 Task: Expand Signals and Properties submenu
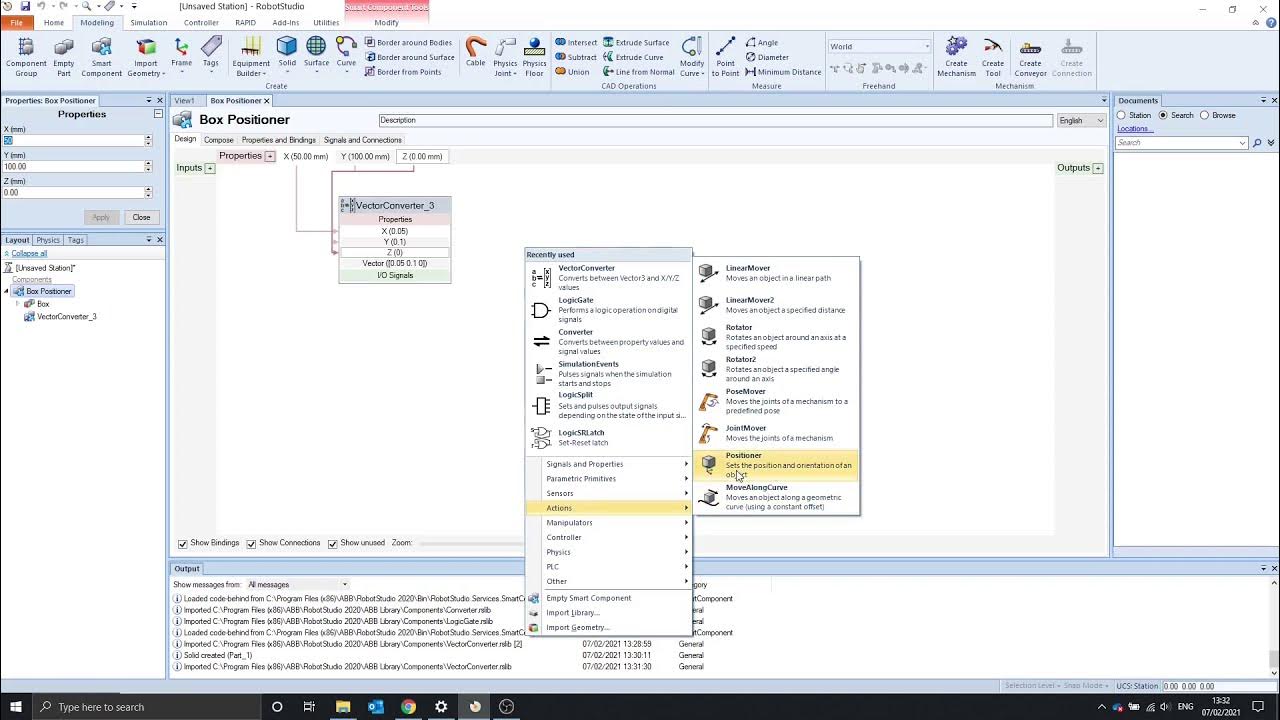(609, 464)
